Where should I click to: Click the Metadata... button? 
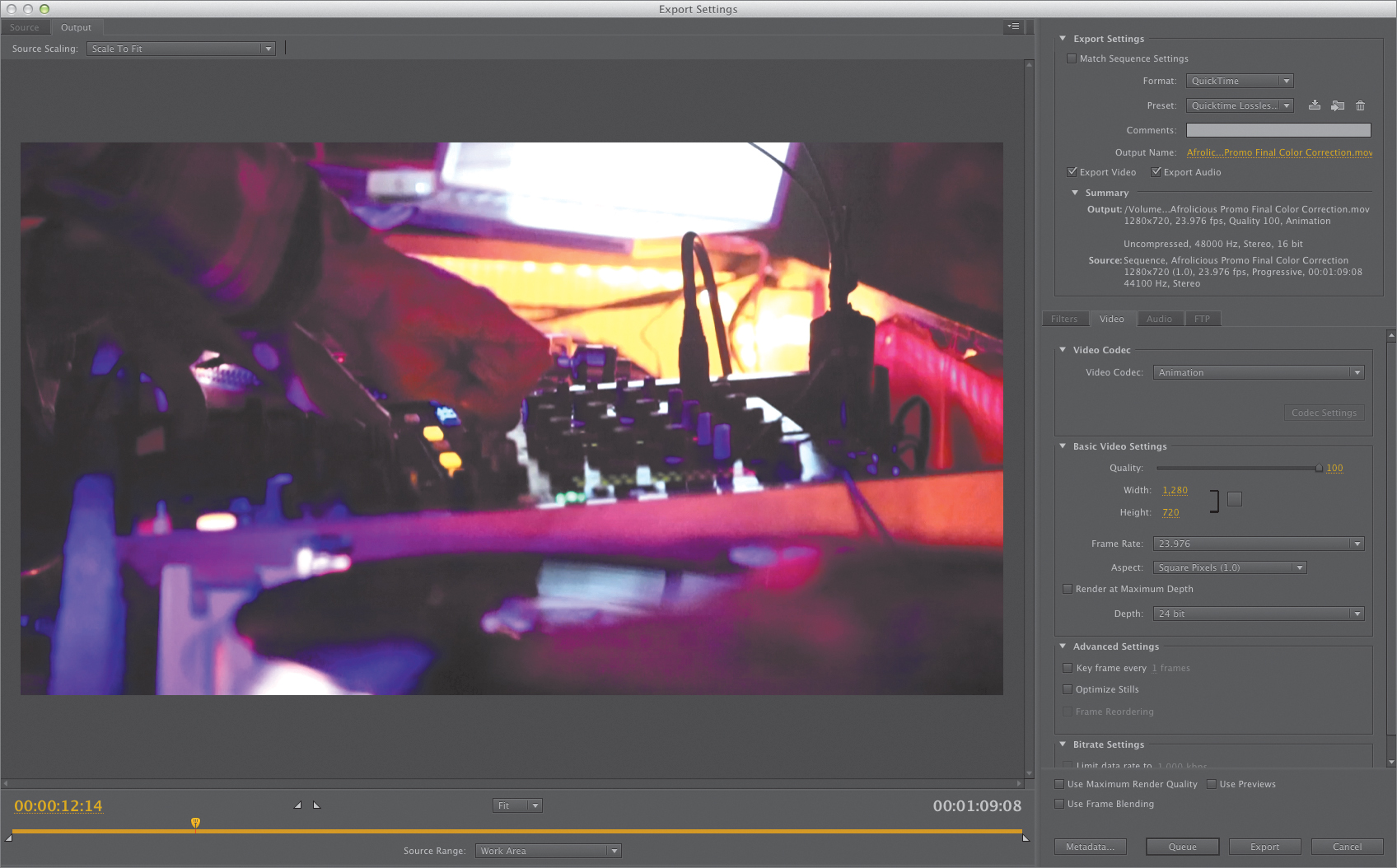1091,847
